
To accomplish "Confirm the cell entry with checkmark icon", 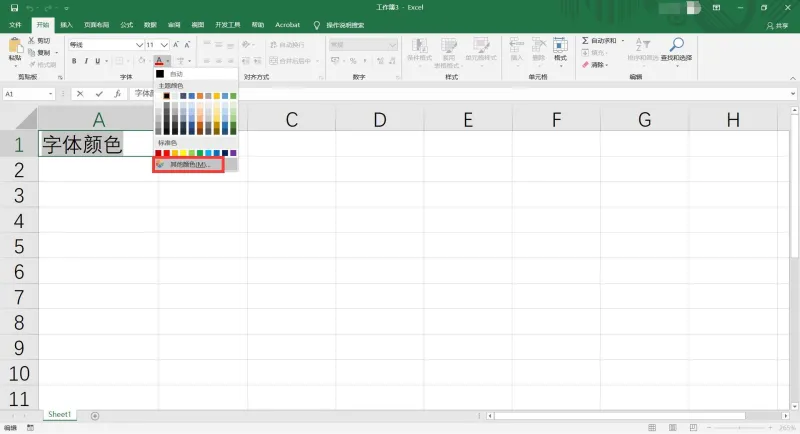I will (x=99, y=94).
